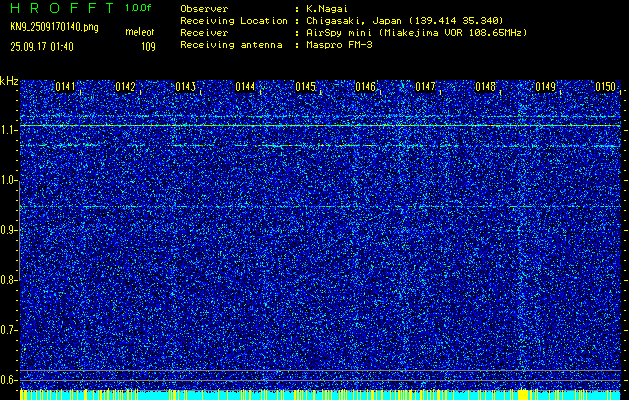629x400 pixels.
Task: Click the version number 1.0.0f
Action: [x=138, y=8]
